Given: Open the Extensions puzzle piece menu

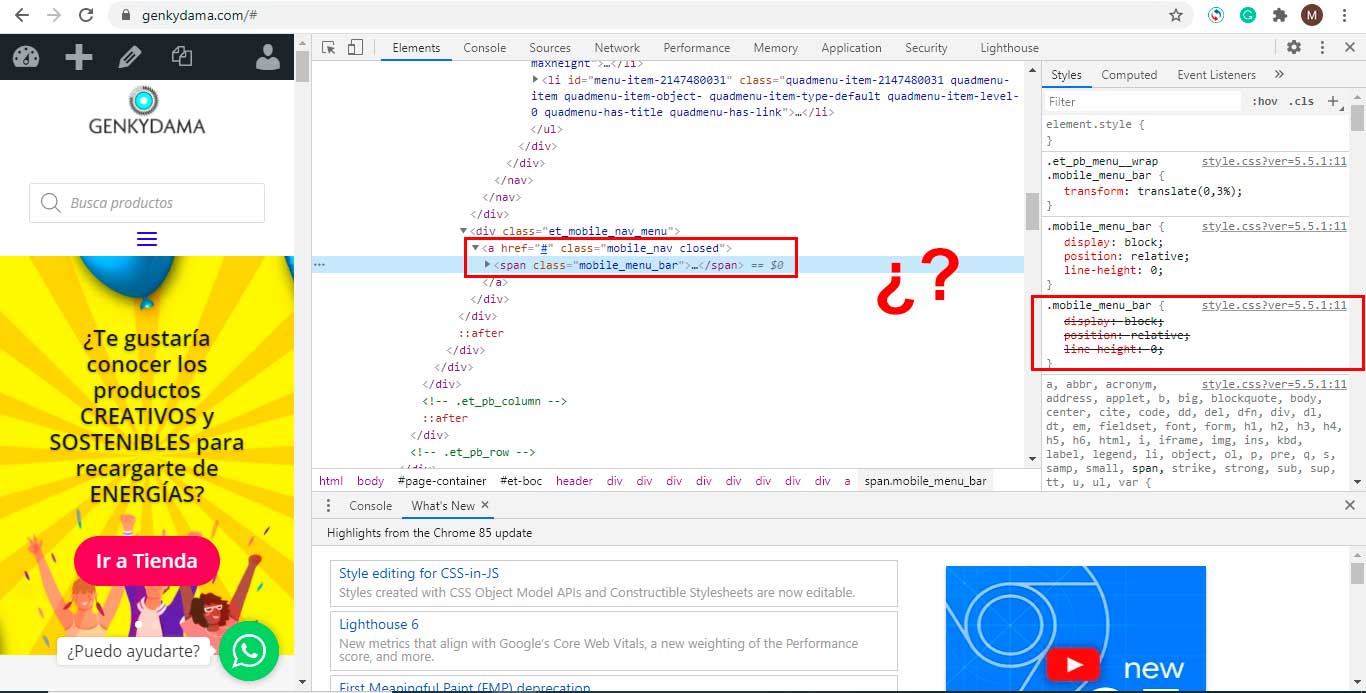Looking at the screenshot, I should [1279, 15].
